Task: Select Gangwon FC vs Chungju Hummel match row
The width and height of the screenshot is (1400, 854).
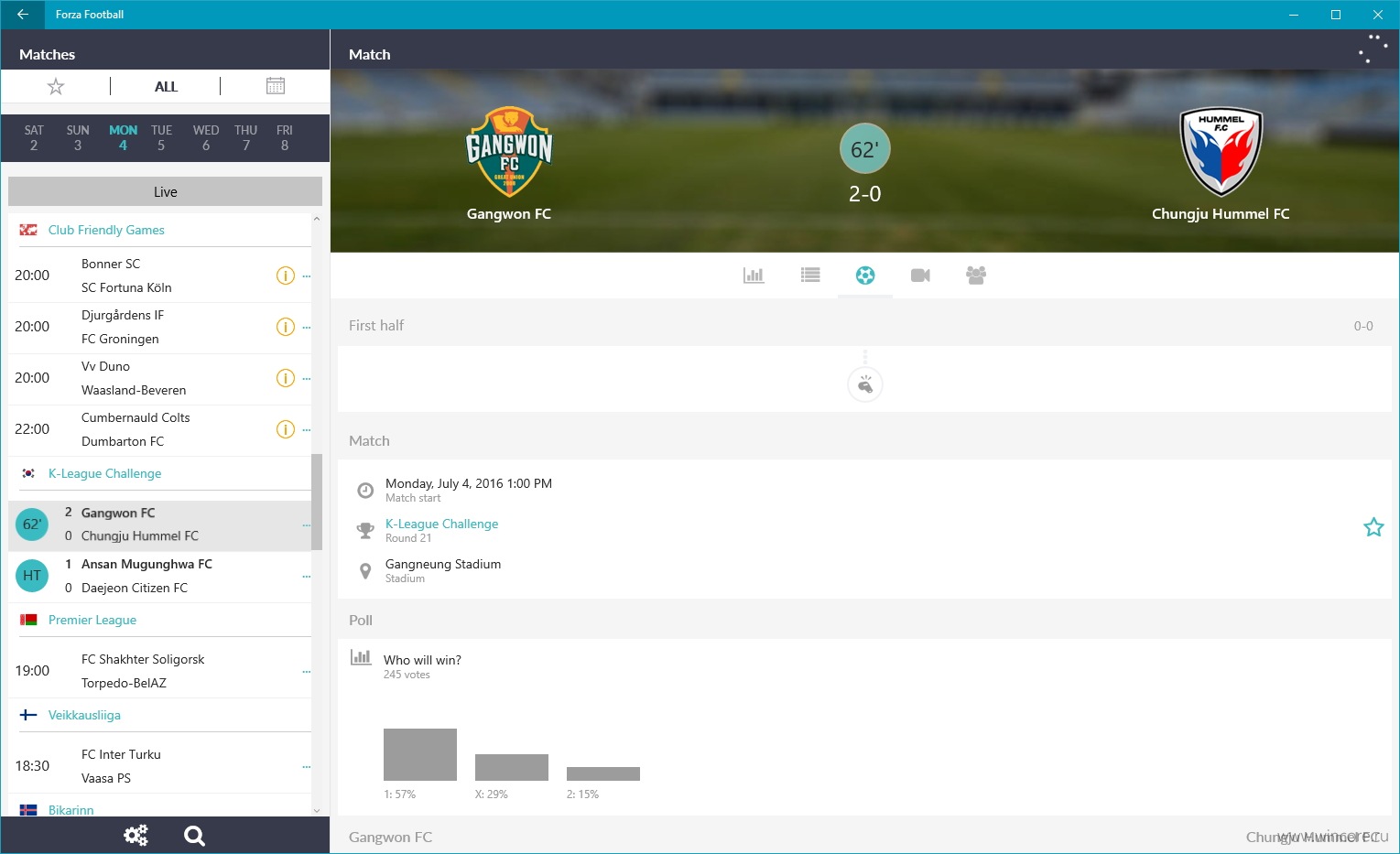Action: coord(160,525)
